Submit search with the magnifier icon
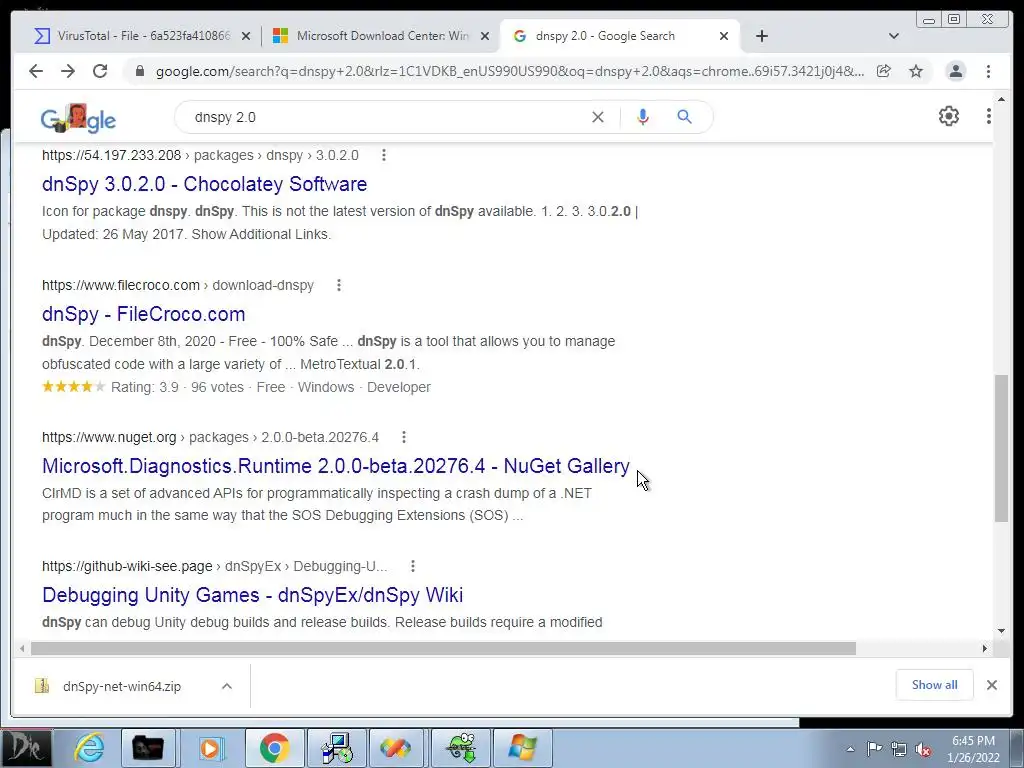Viewport: 1024px width, 768px height. click(684, 118)
